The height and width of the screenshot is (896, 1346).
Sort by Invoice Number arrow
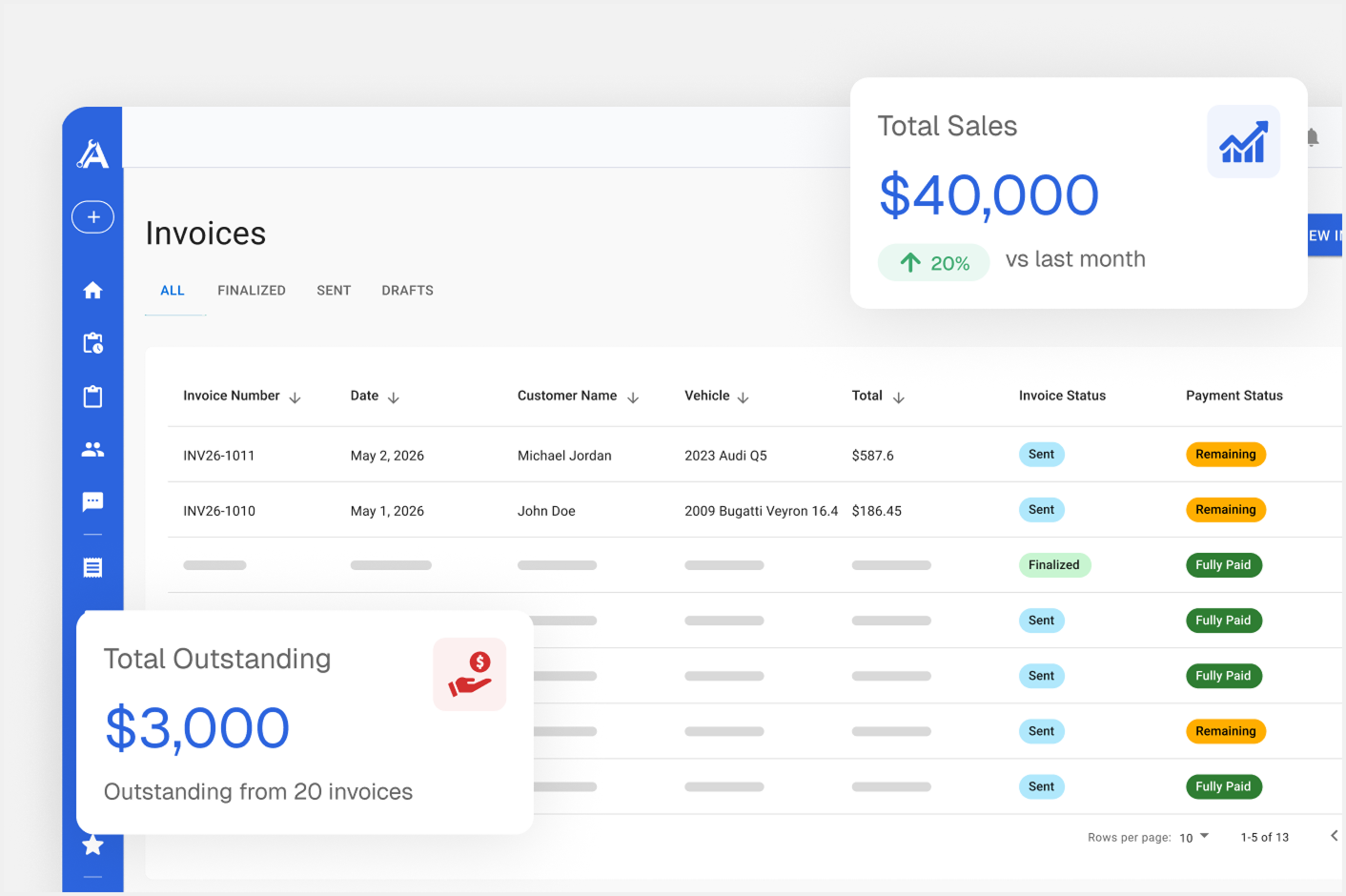pyautogui.click(x=295, y=397)
